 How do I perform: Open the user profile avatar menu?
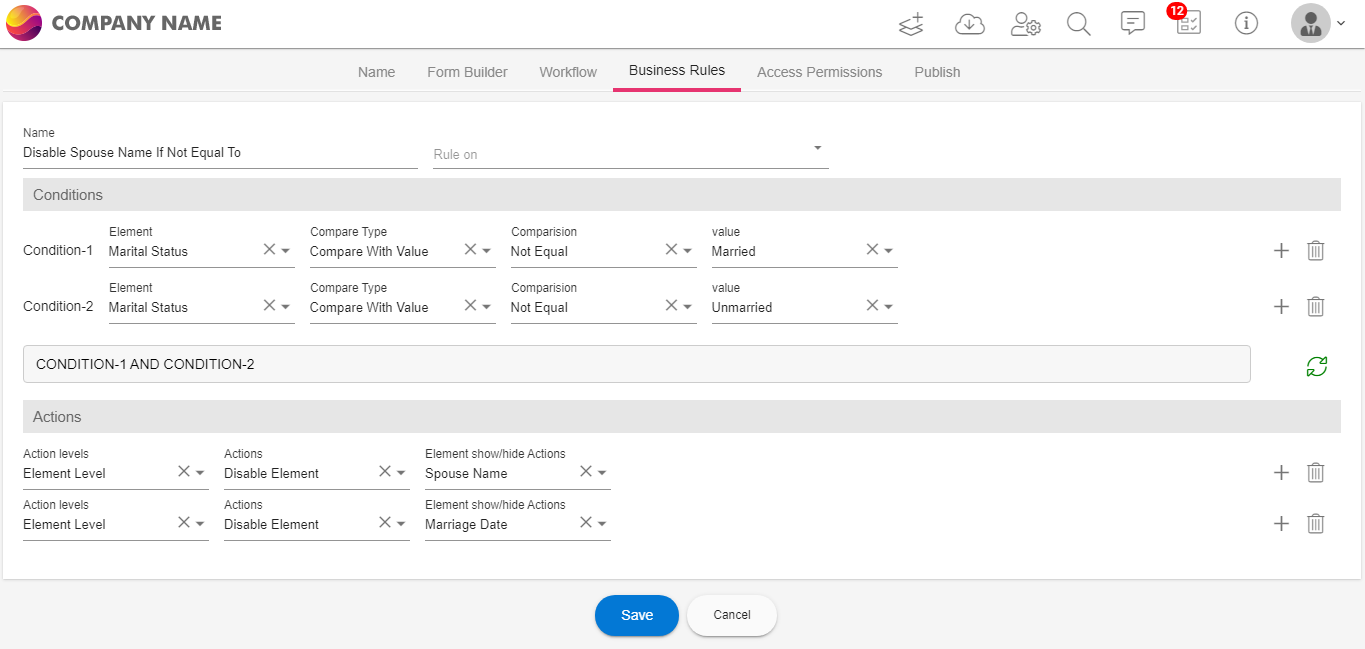[1310, 24]
